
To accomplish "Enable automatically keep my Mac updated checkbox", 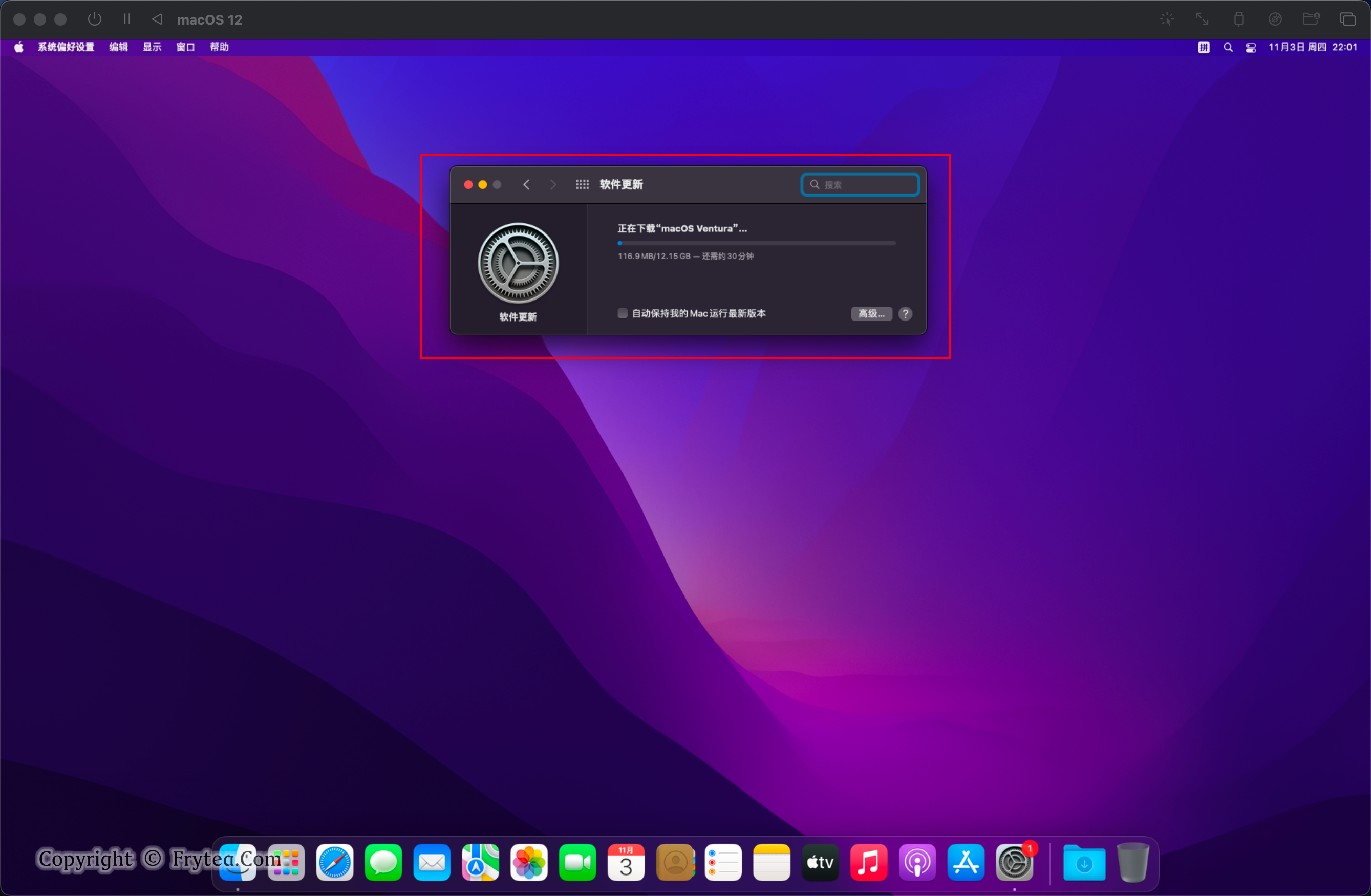I will [622, 313].
